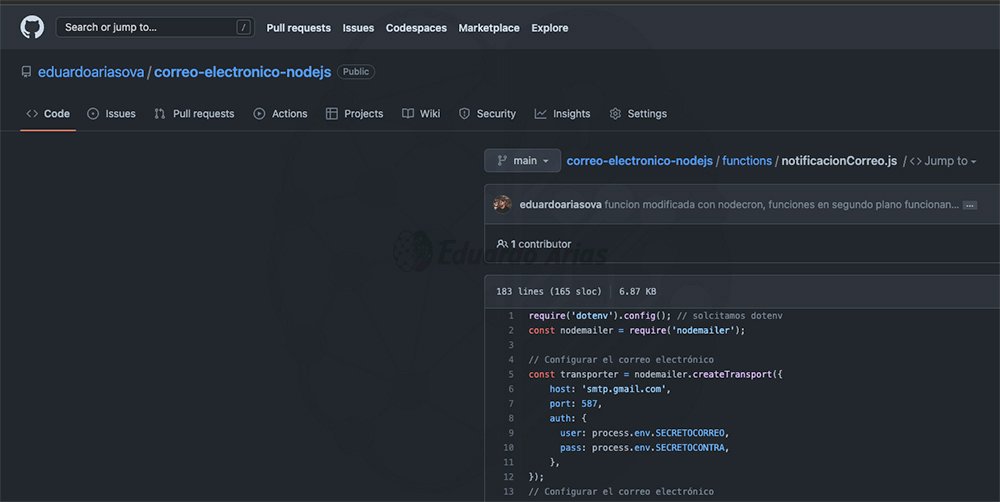Select code line number 13
1000x502 pixels.
pos(508,492)
